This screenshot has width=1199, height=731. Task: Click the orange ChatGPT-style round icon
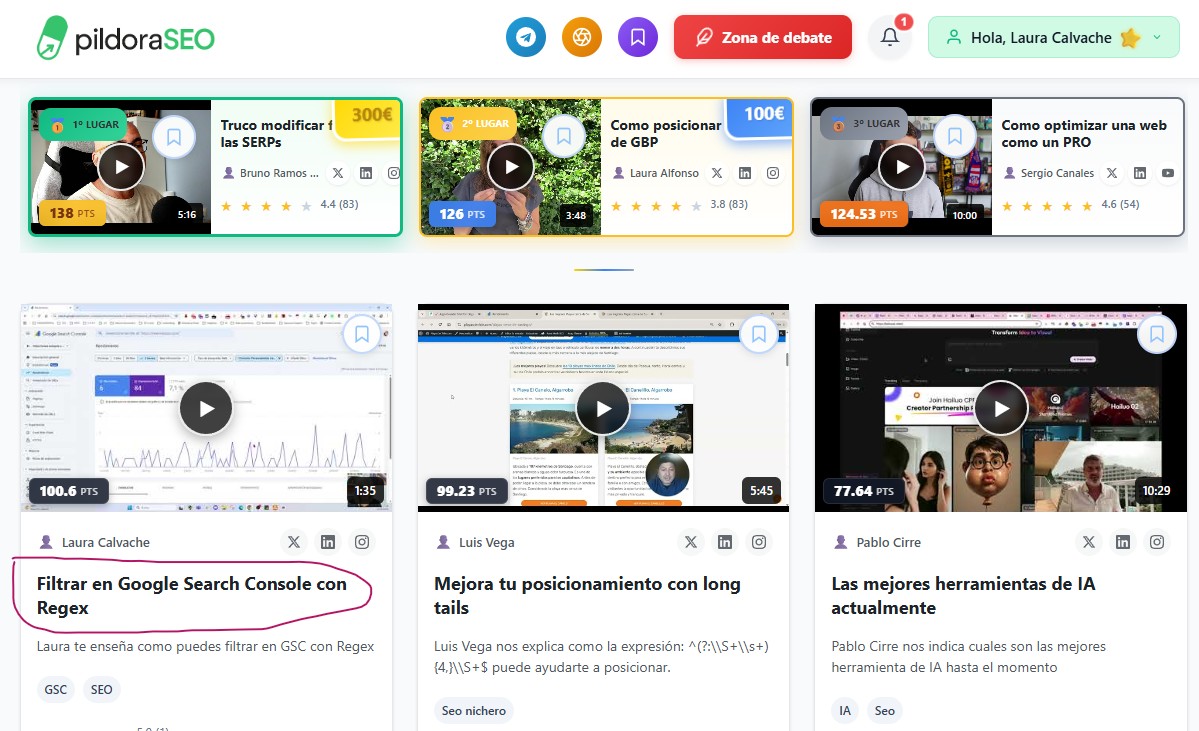tap(582, 37)
